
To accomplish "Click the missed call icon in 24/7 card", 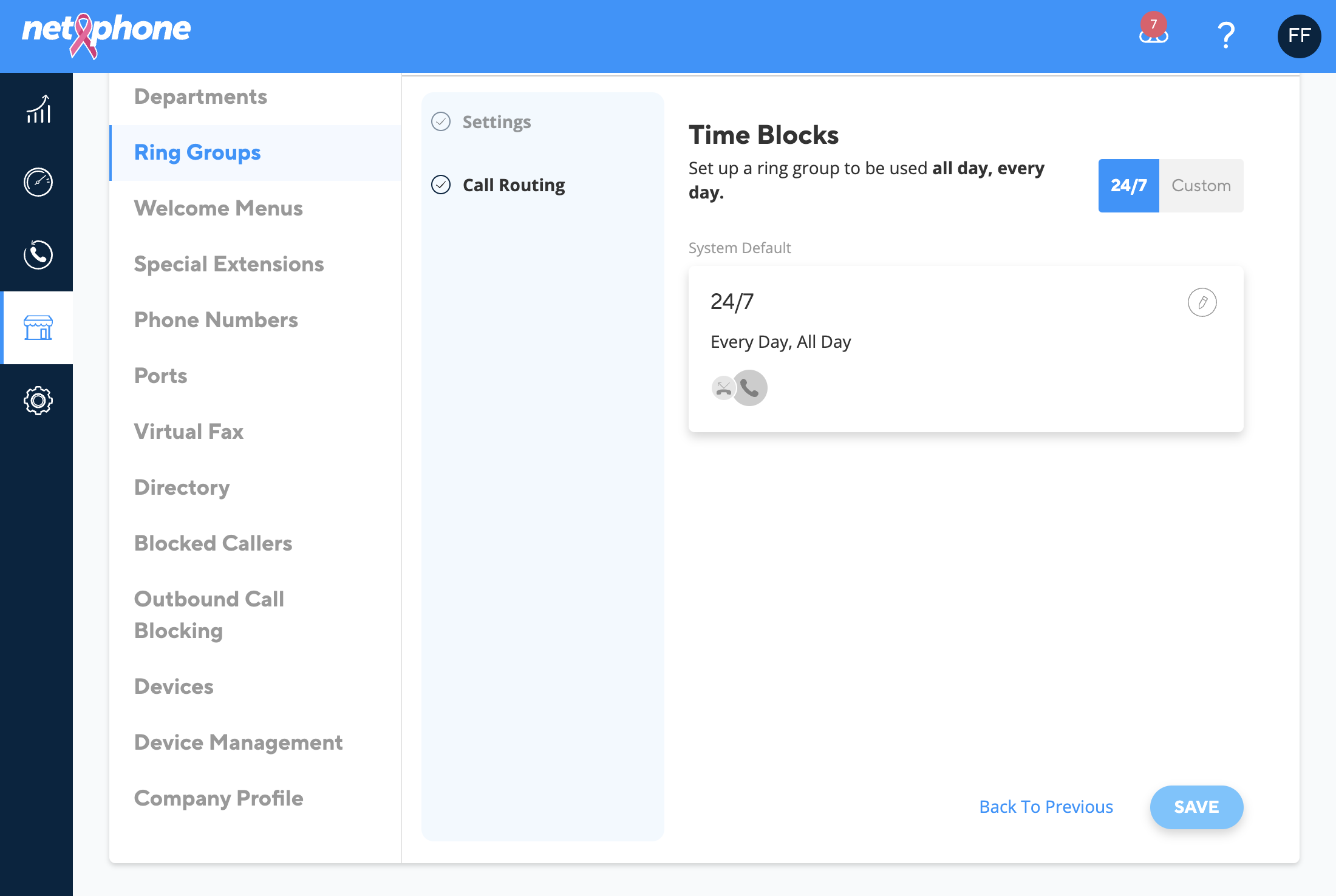I will [x=723, y=388].
